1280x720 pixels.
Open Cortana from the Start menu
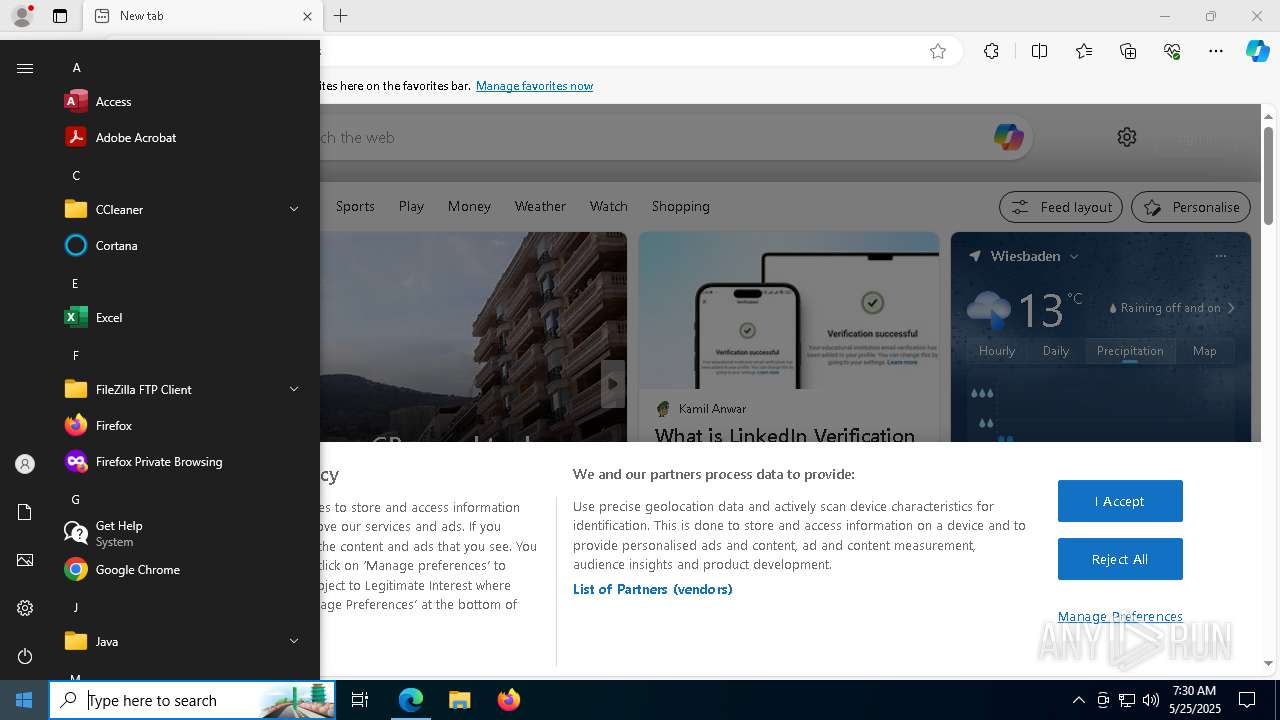click(185, 246)
